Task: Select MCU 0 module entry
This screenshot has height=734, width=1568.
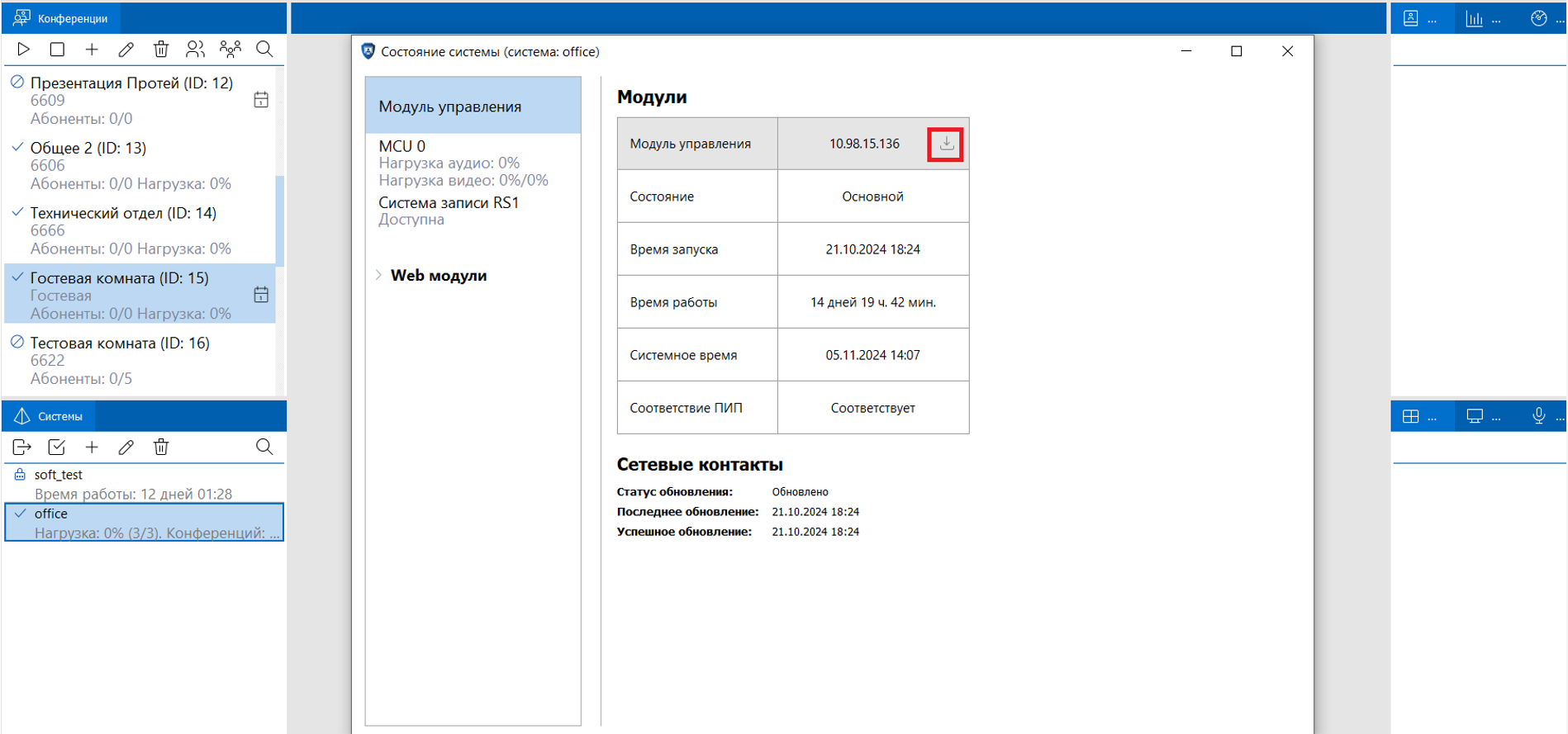Action: pos(473,163)
